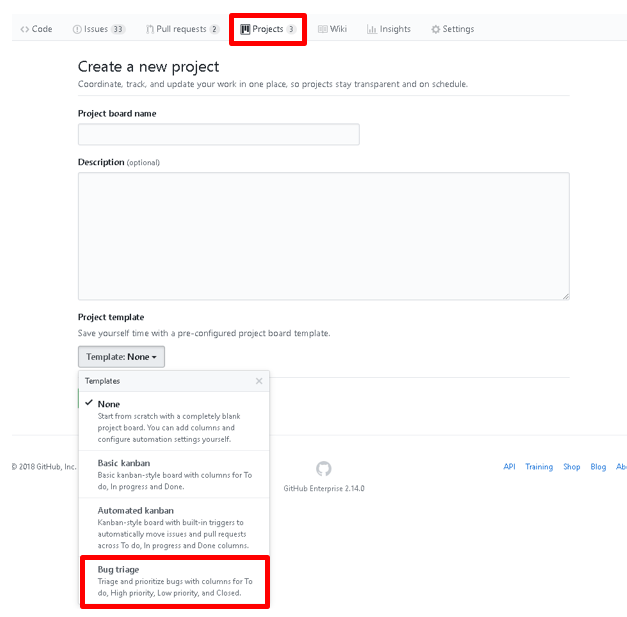Open the Insights tab
This screenshot has width=627, height=617.
pyautogui.click(x=389, y=29)
